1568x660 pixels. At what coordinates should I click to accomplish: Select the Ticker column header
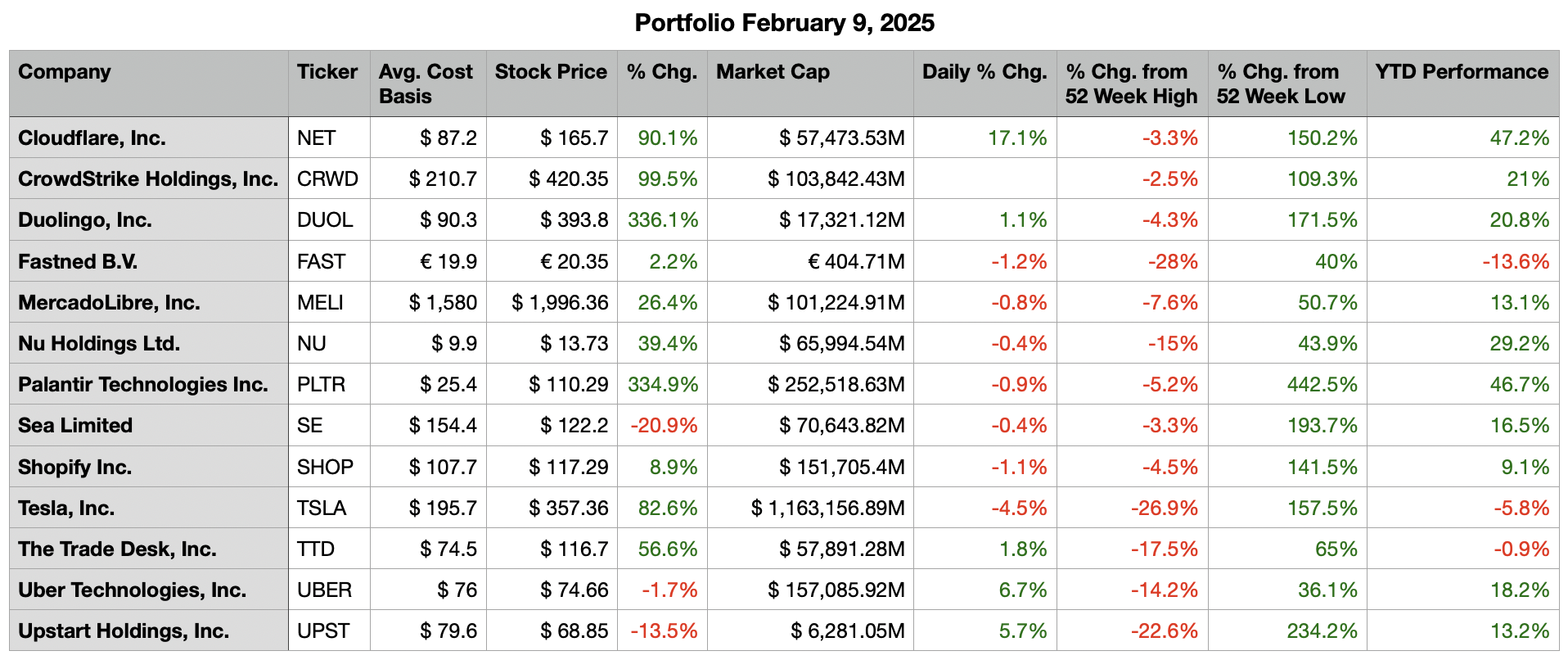pos(327,72)
